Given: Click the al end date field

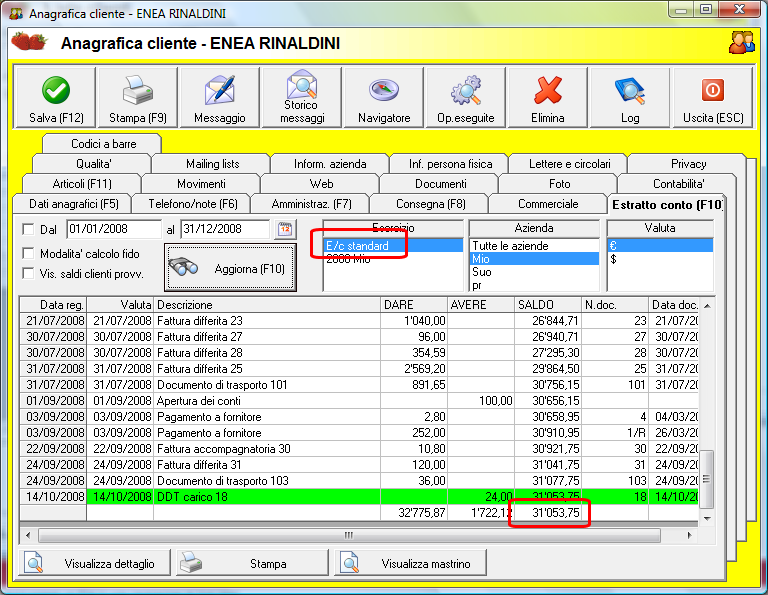Looking at the screenshot, I should [x=225, y=229].
